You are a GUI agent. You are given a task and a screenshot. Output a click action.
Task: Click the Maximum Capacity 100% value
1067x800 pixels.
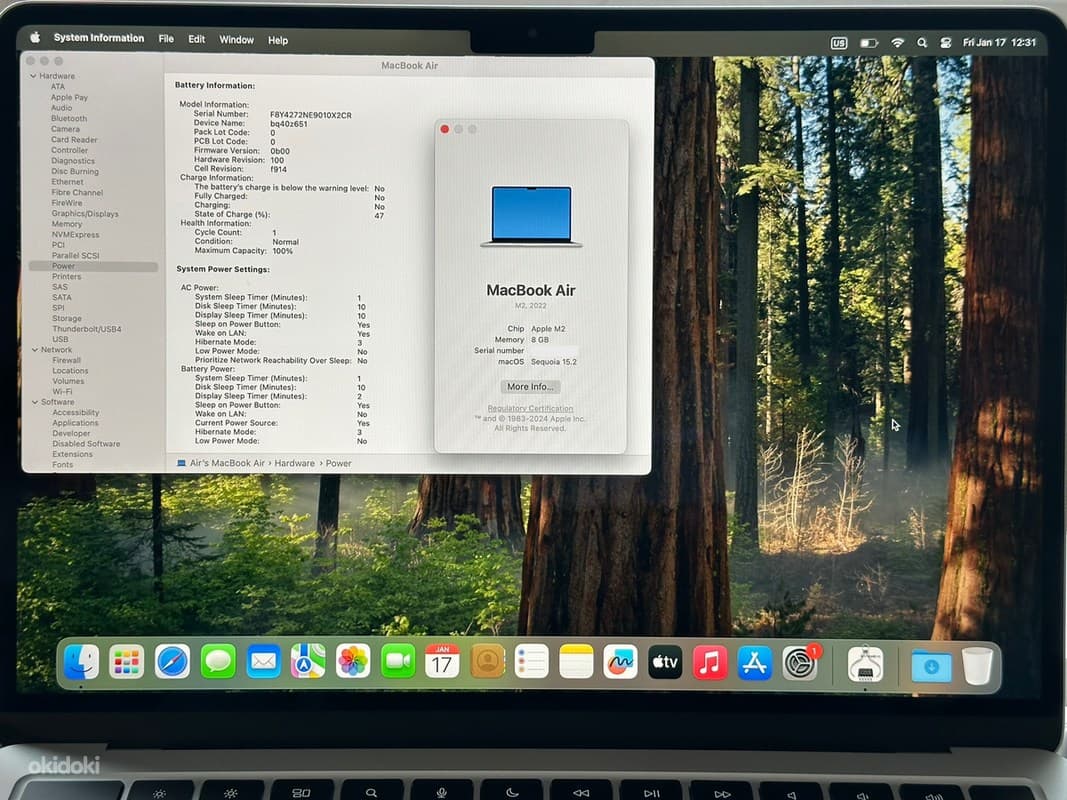[282, 251]
